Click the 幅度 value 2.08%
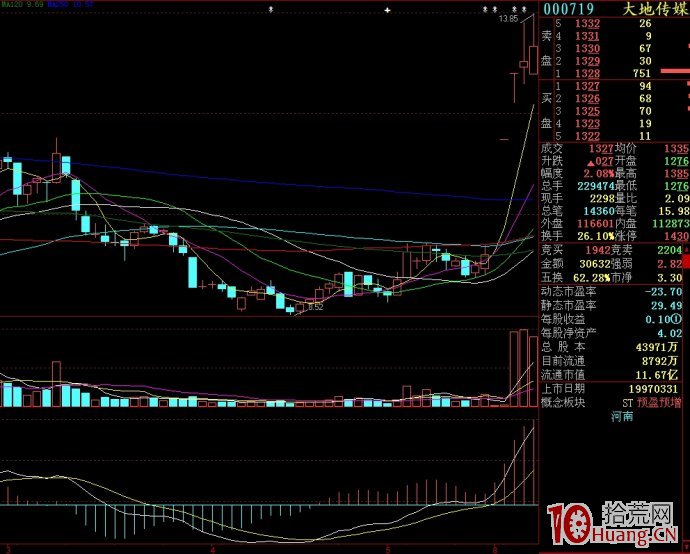 pos(599,173)
